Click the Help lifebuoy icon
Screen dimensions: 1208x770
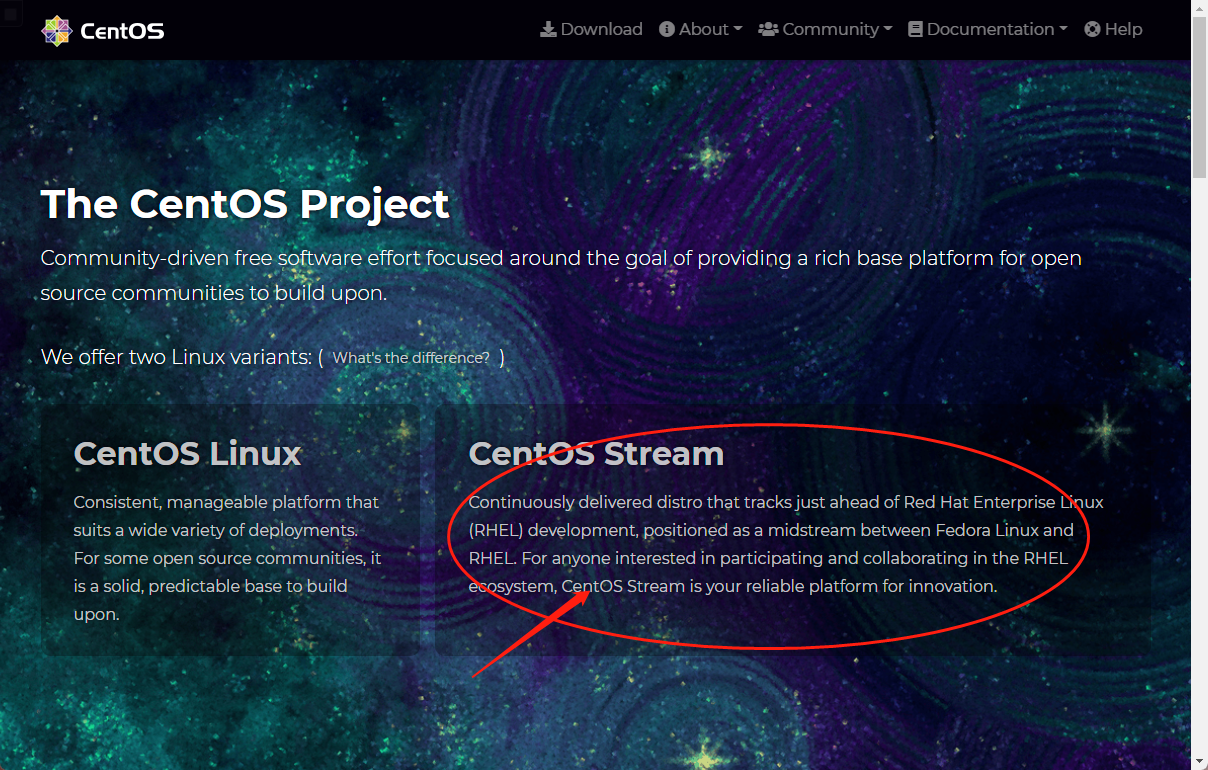tap(1092, 29)
